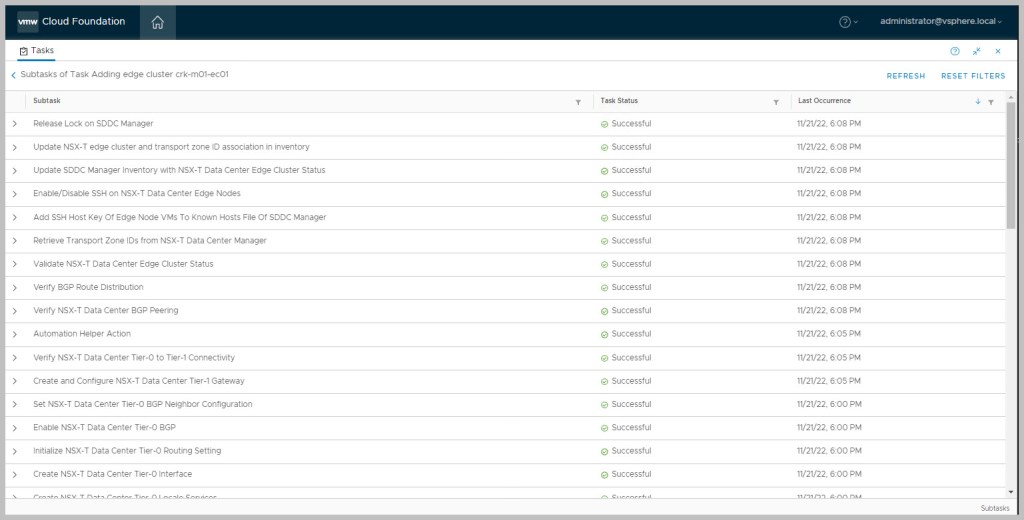Expand Enable/Disable SSH on Edge Nodes row
1024x520 pixels.
pos(14,194)
